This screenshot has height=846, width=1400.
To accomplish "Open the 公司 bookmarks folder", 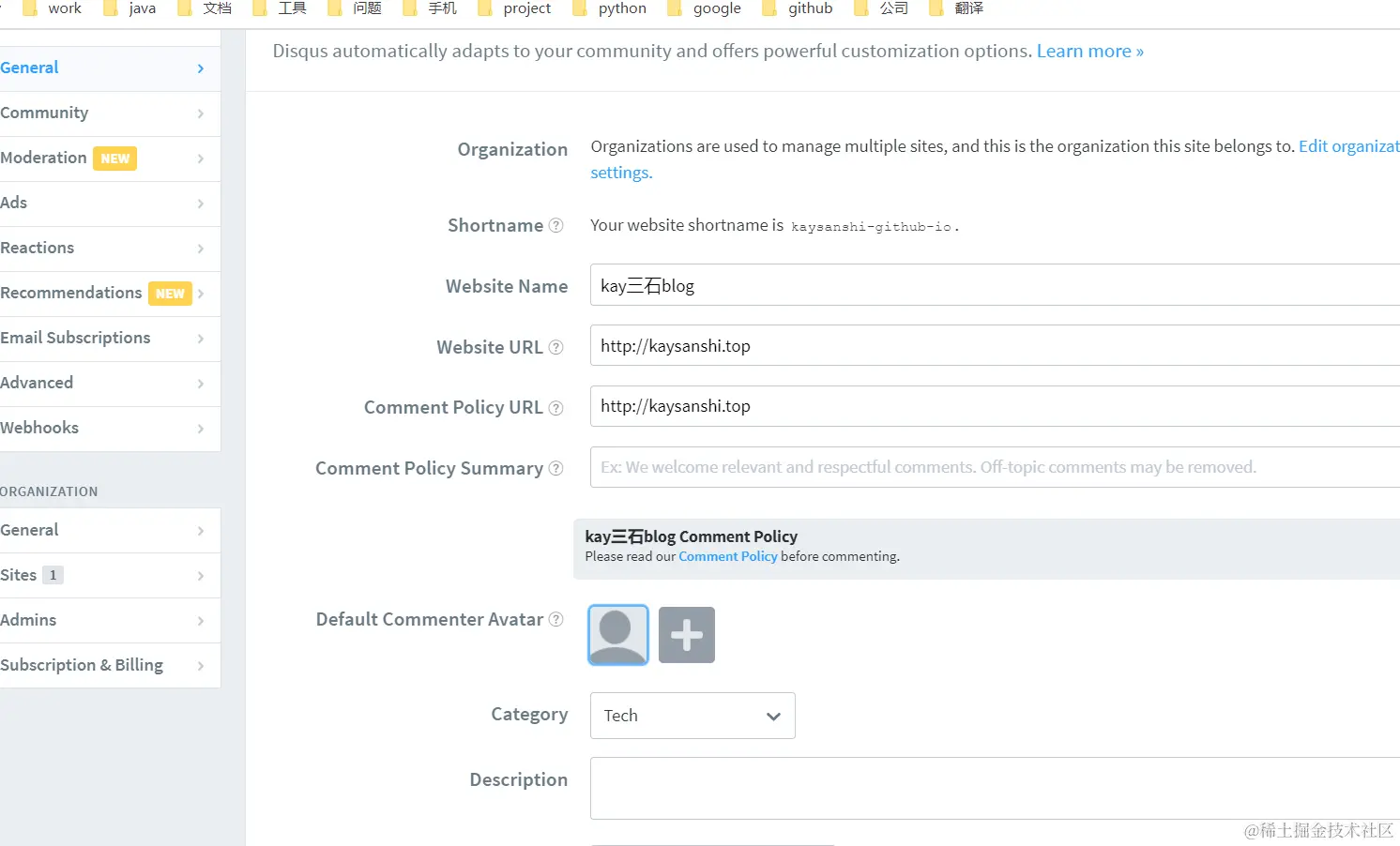I will click(x=882, y=8).
